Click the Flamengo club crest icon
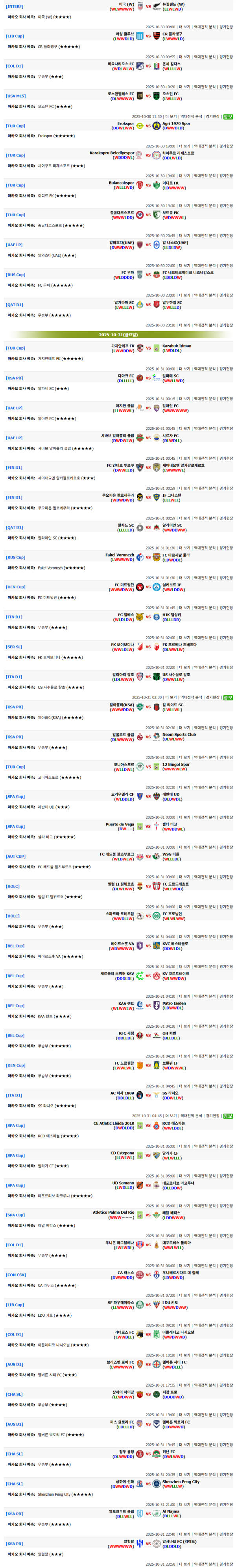 (x=156, y=36)
